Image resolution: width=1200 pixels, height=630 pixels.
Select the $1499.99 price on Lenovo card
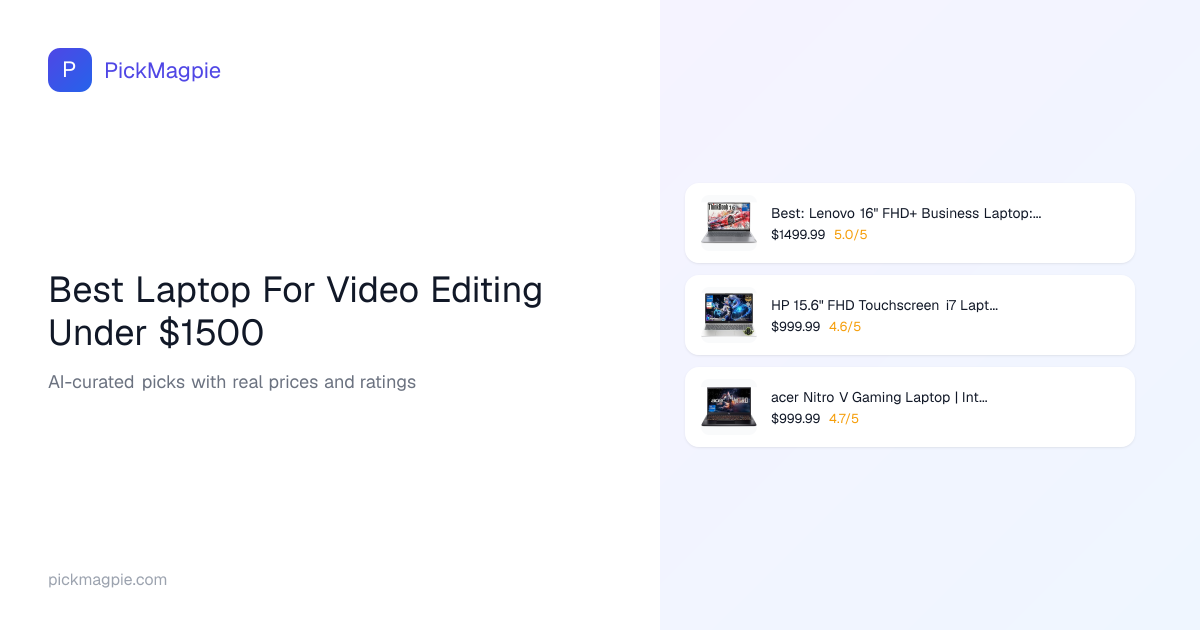[797, 235]
